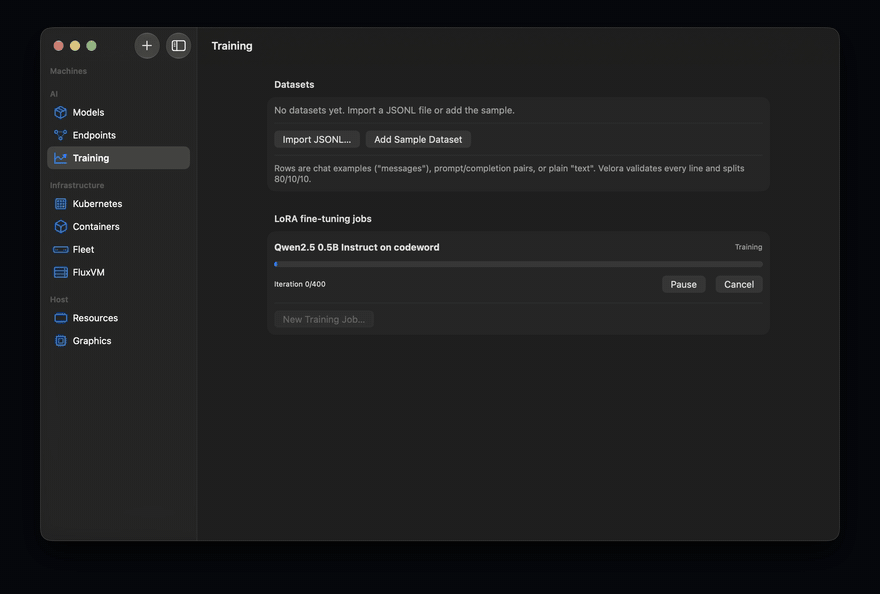
Task: Add the sample dataset
Action: 418,140
